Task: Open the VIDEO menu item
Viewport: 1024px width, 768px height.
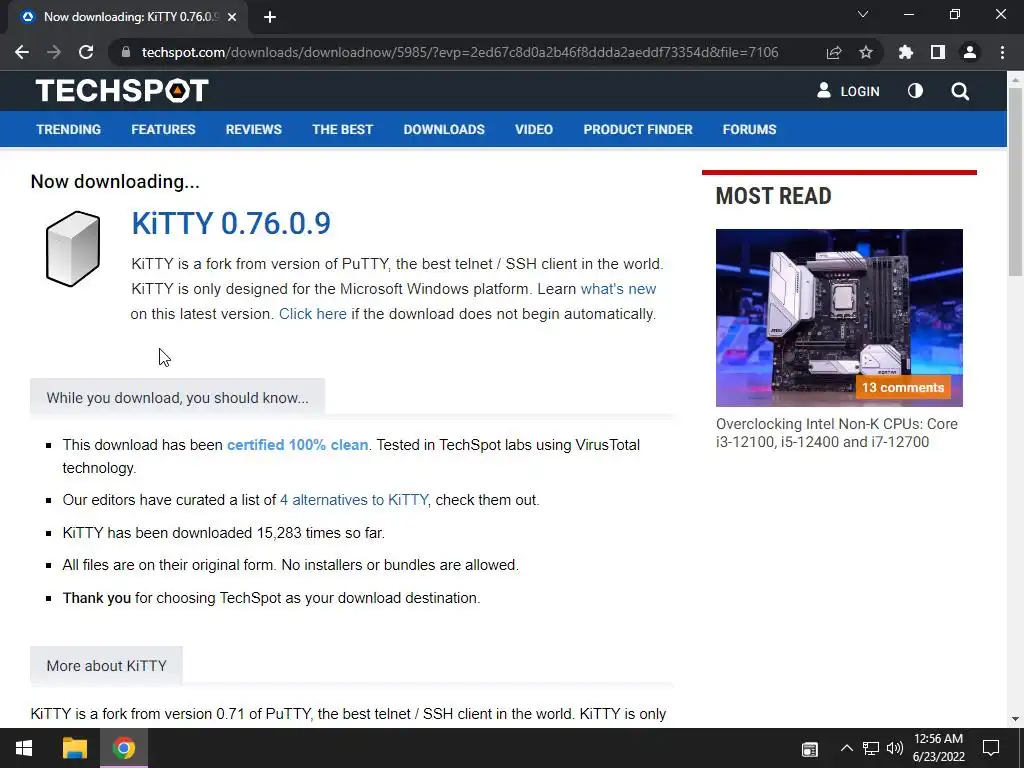Action: [x=534, y=129]
